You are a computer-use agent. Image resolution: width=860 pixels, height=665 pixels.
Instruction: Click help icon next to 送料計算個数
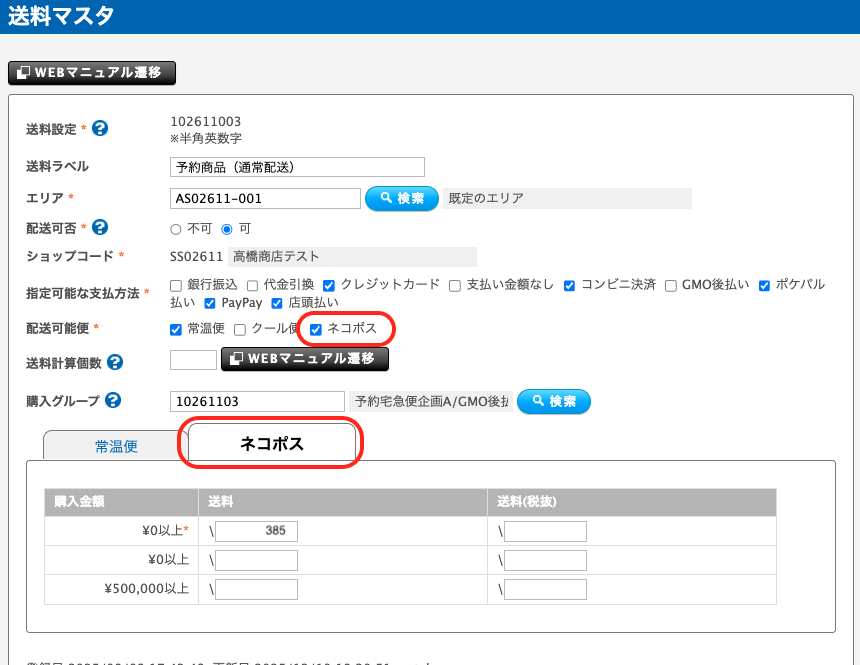click(x=115, y=362)
